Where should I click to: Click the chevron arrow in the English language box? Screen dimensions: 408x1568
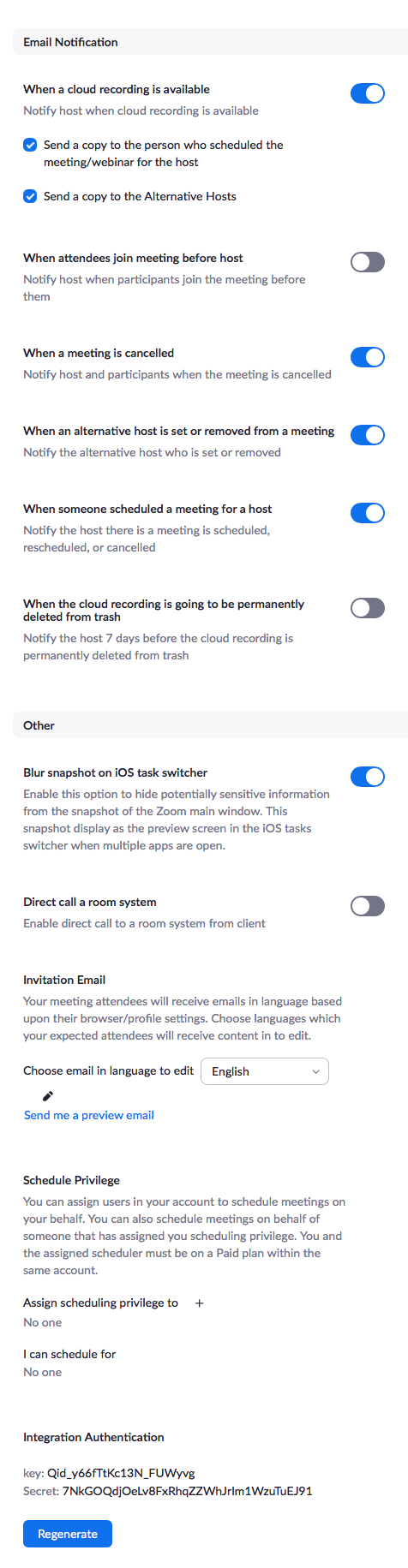point(315,1071)
